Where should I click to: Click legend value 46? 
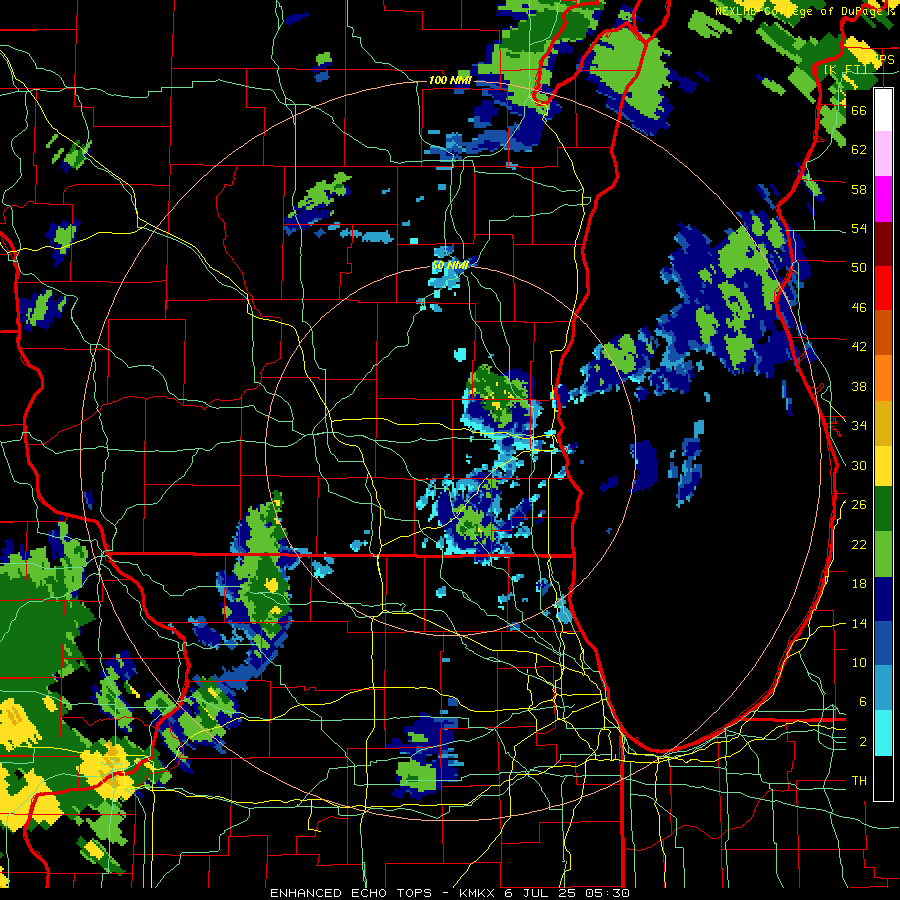pos(859,308)
